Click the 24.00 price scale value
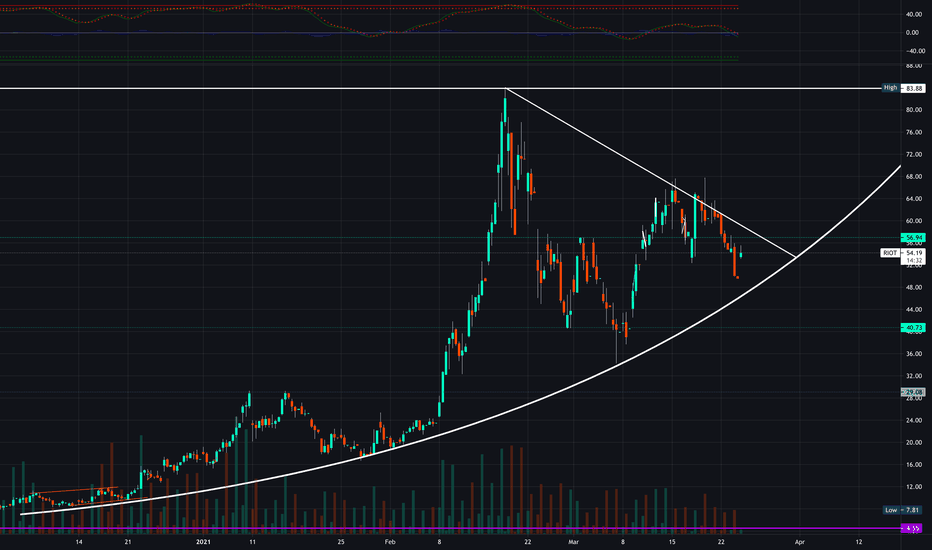932x550 pixels. pos(914,420)
